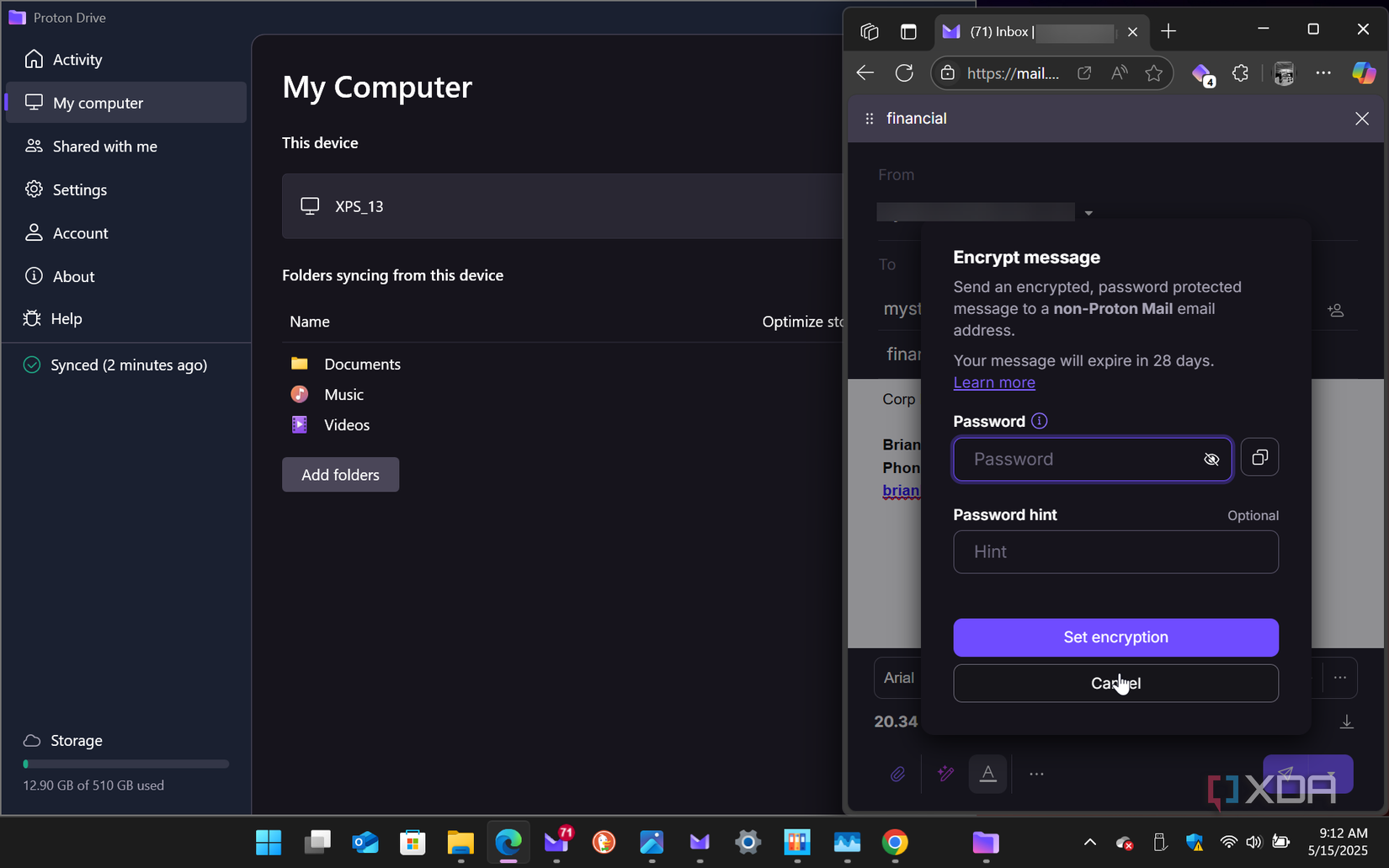Open the browser's Settings and more menu

click(1323, 73)
